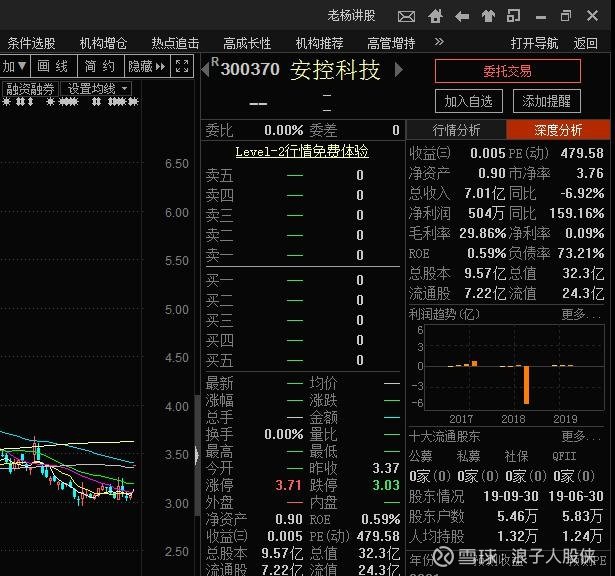Click 跌停 price 3.03
615x576 pixels.
(x=386, y=485)
